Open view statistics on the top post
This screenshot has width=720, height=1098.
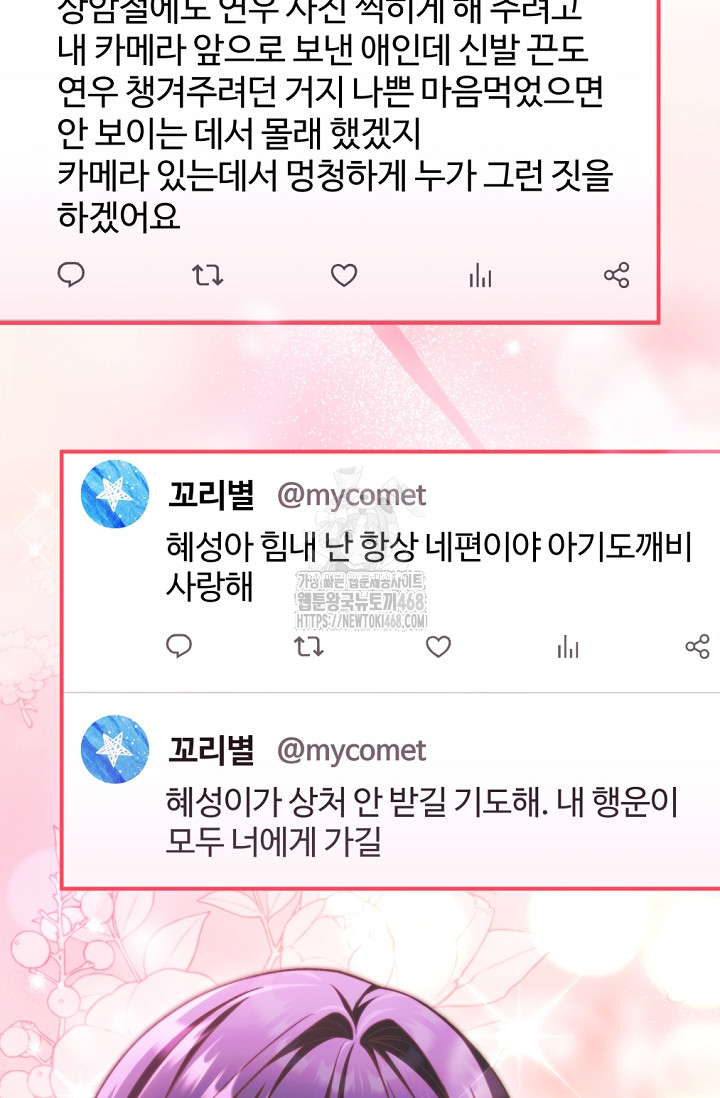[x=480, y=275]
